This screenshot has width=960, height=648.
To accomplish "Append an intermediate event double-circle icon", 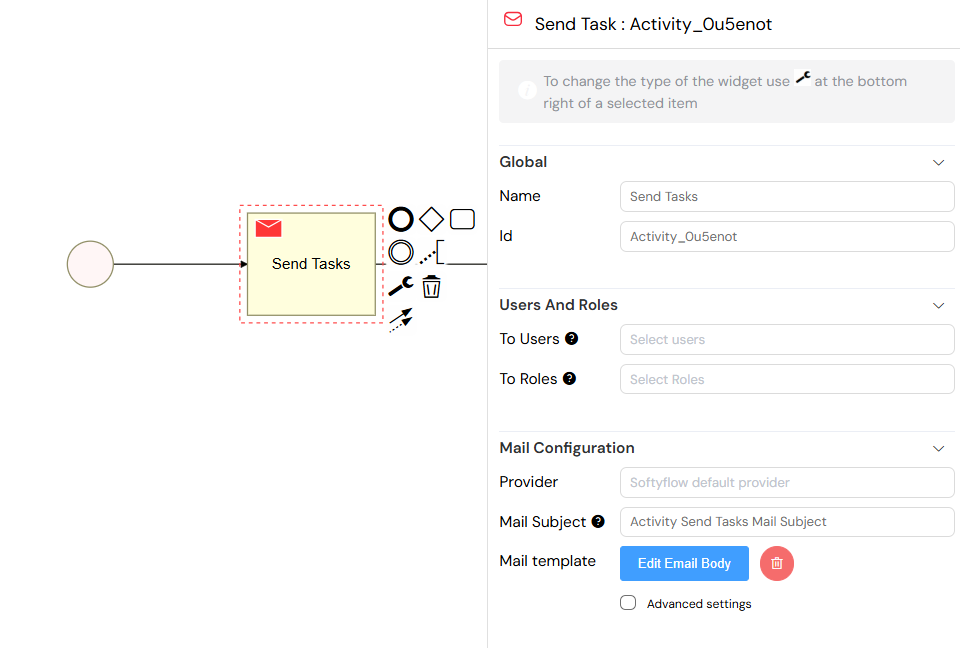I will point(401,252).
